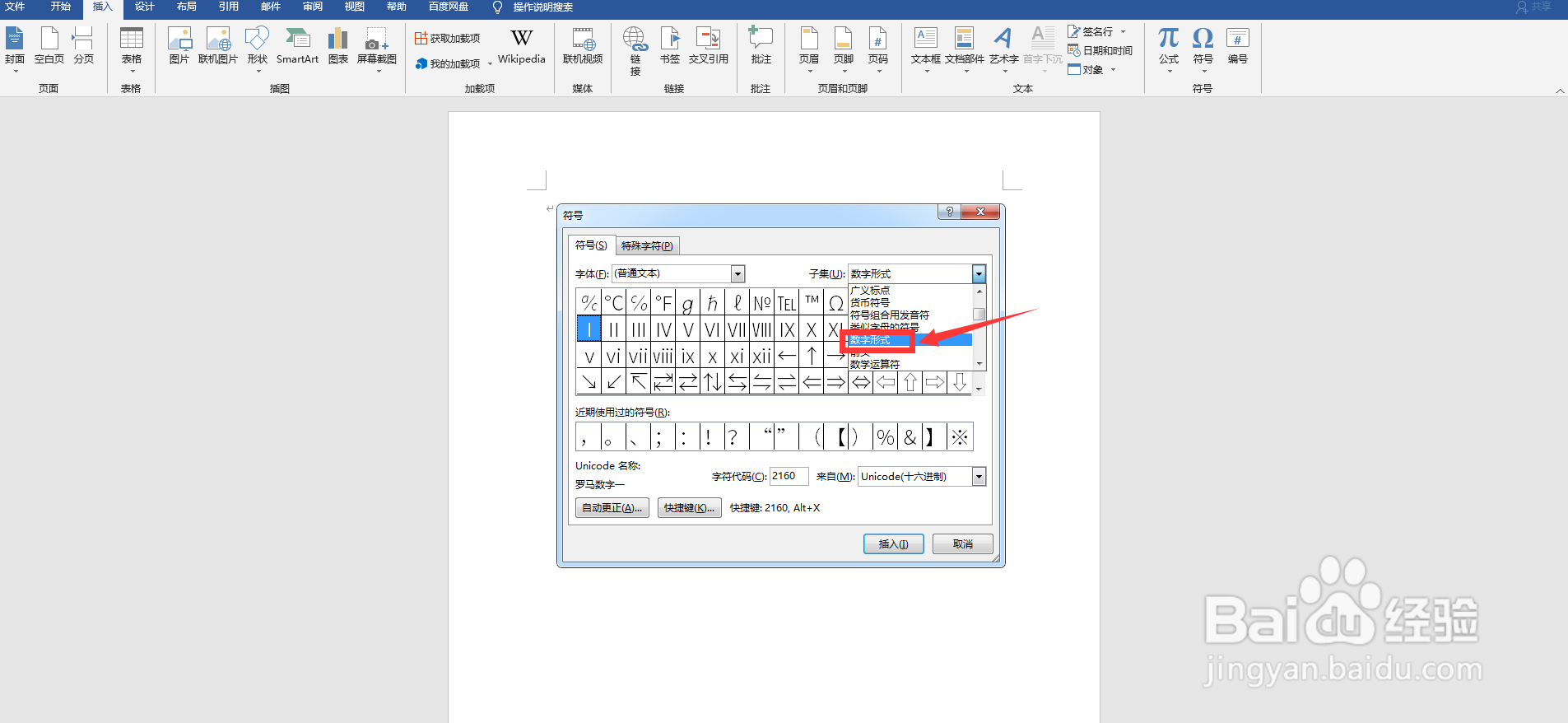The height and width of the screenshot is (723, 1568).
Task: Select the ℃ symbol in grid
Action: (614, 302)
